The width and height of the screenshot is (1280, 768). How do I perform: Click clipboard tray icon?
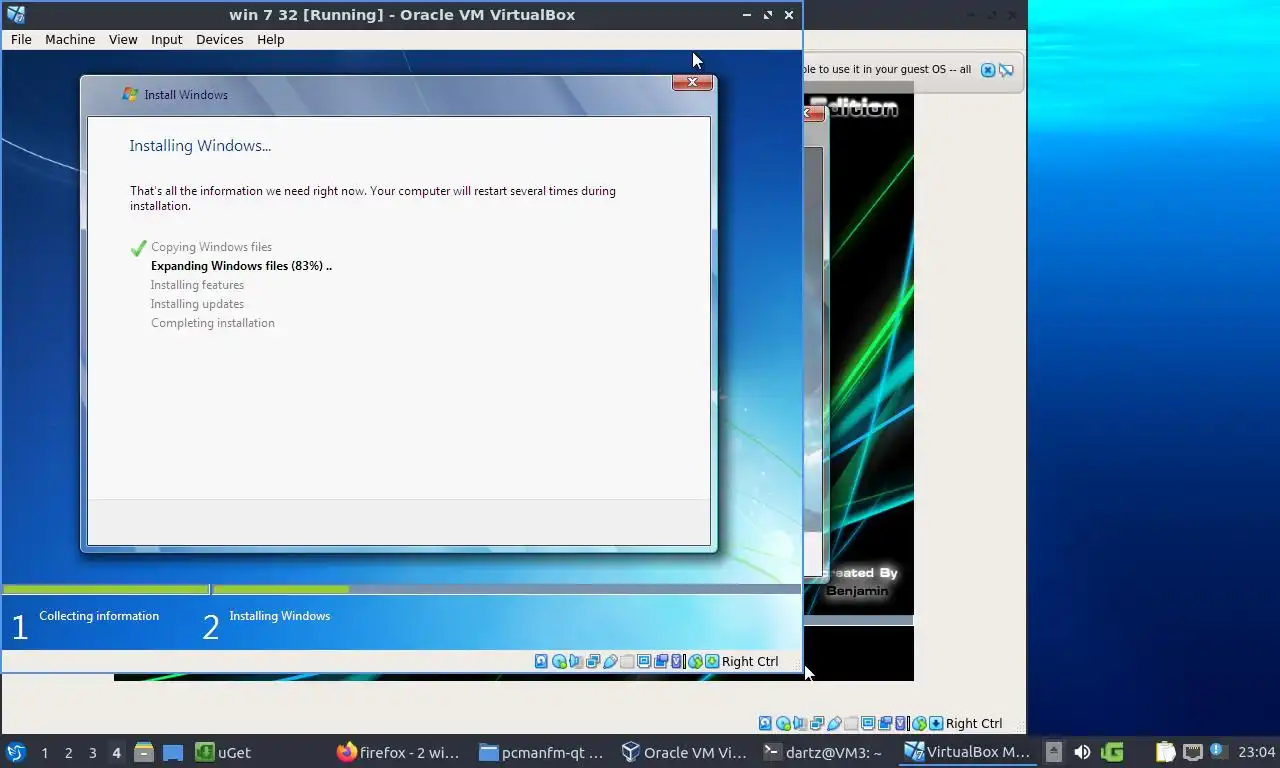pyautogui.click(x=1165, y=752)
